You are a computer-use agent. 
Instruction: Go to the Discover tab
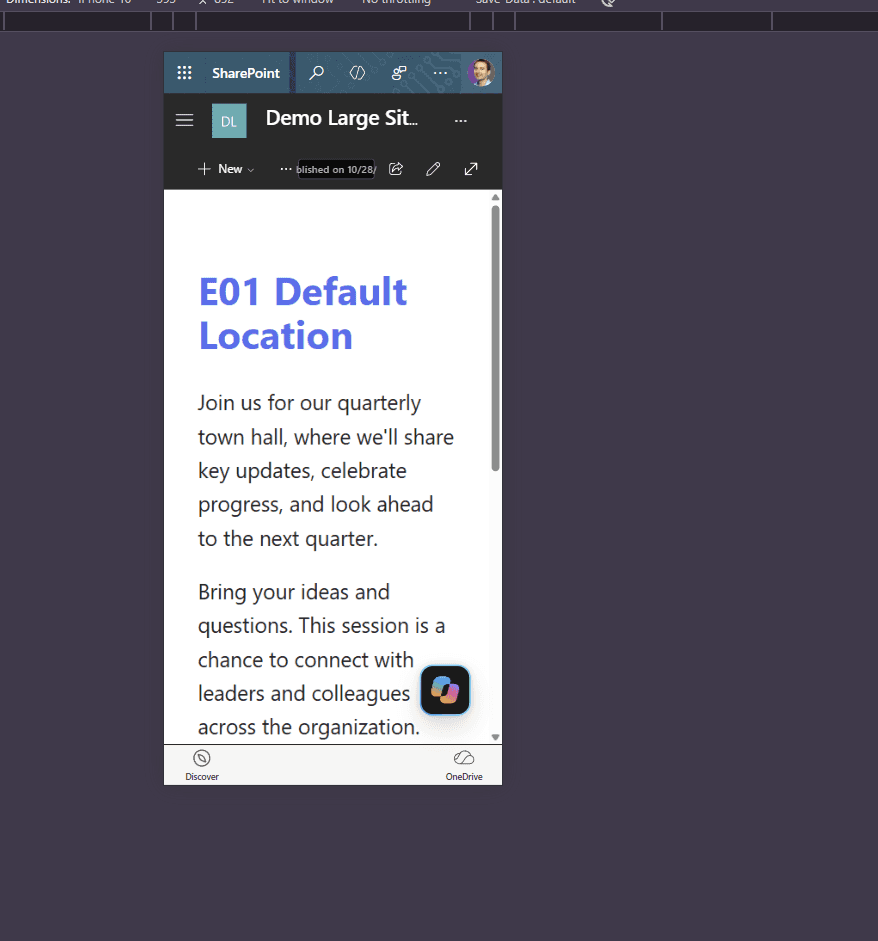click(202, 765)
